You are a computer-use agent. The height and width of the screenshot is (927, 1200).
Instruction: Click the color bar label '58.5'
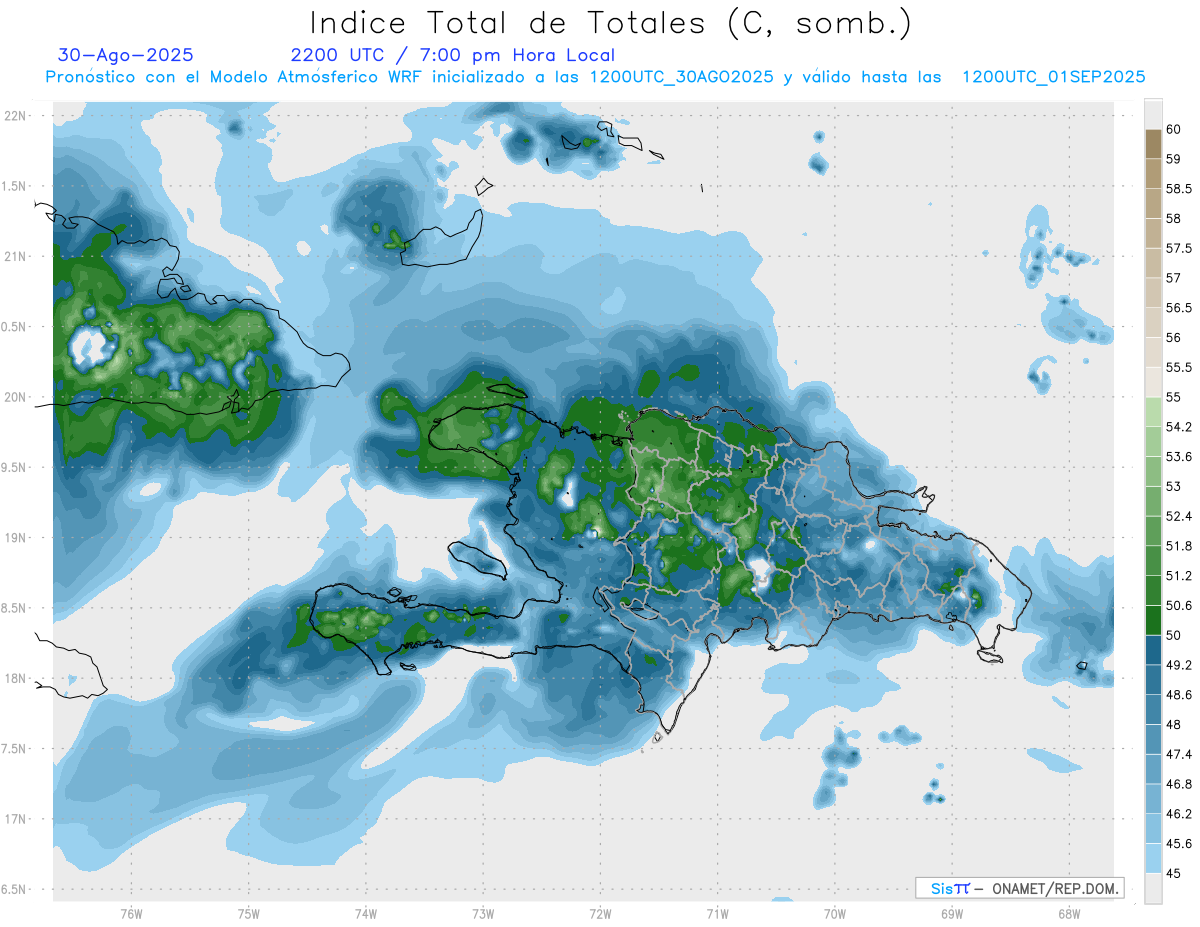(x=1177, y=189)
